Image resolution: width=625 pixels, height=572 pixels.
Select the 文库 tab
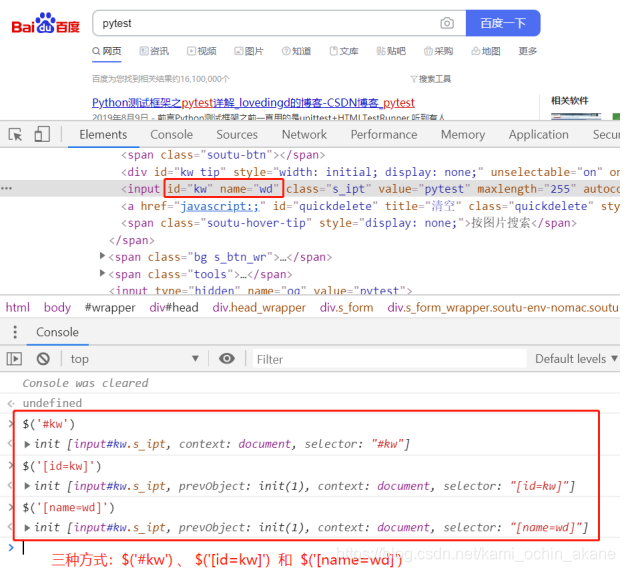(x=344, y=51)
